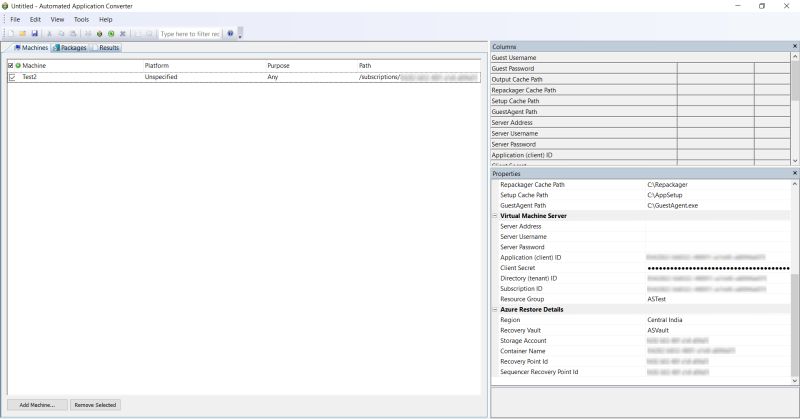Screen dimensions: 800x419
Task: Click the ASTest Resource Group value
Action: (657, 299)
